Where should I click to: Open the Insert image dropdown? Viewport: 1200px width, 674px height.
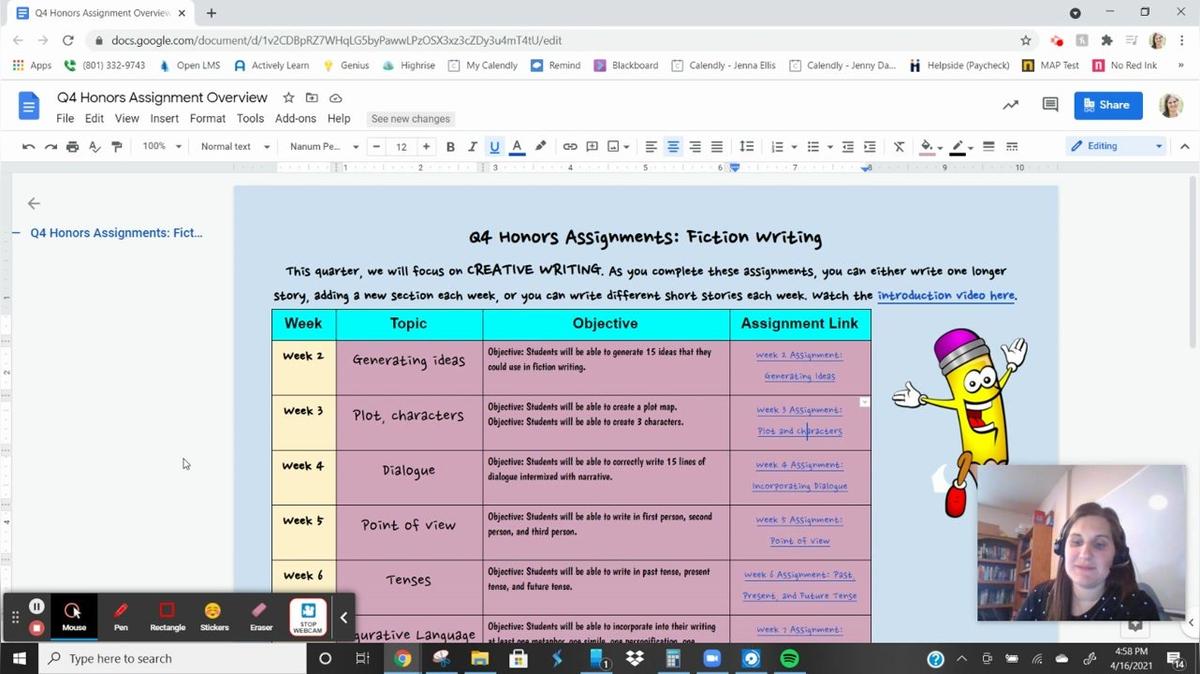point(619,146)
